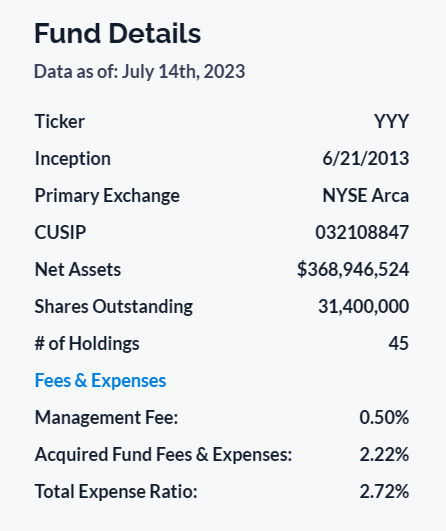Click the Management Fee 0.50% value

pos(384,417)
